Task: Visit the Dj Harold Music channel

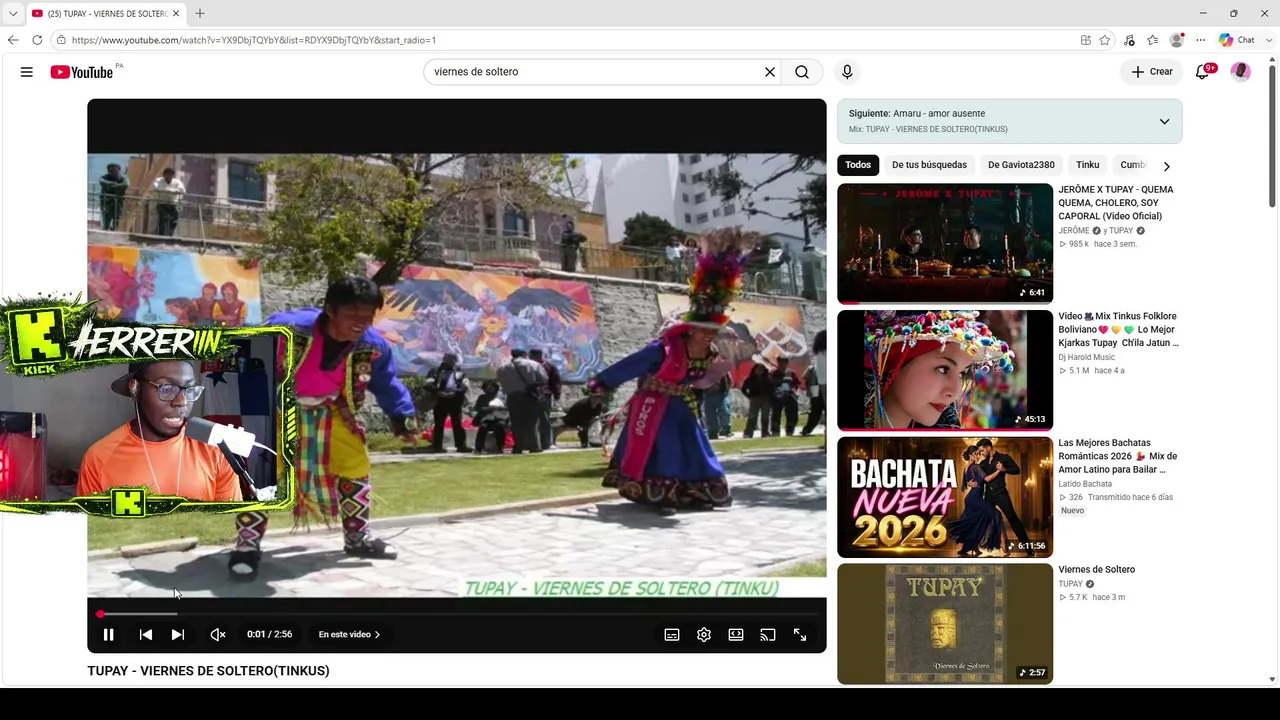Action: coord(1087,357)
